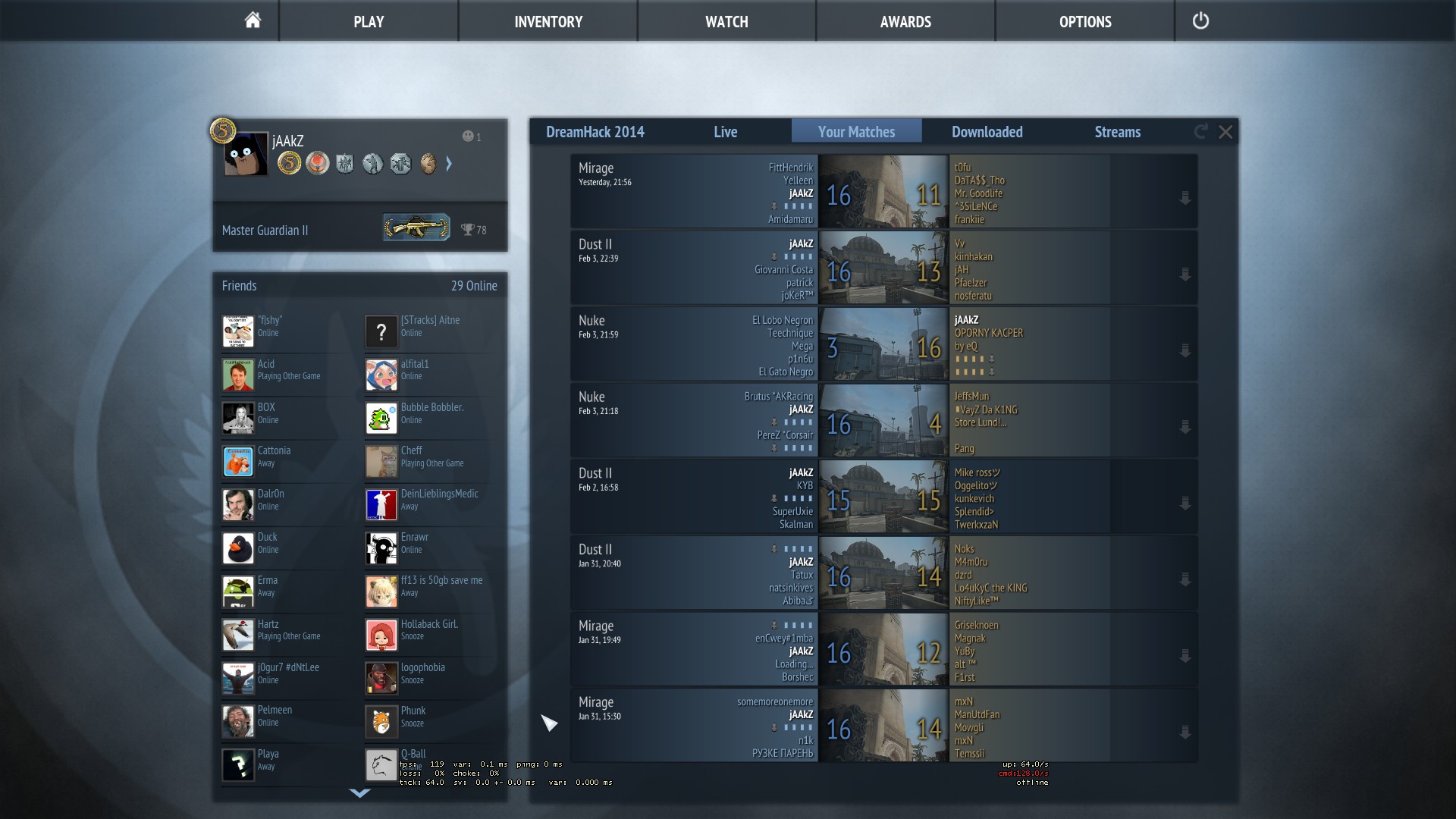This screenshot has height=819, width=1456.
Task: Download the Dust II 16-14 match demo
Action: (1185, 580)
